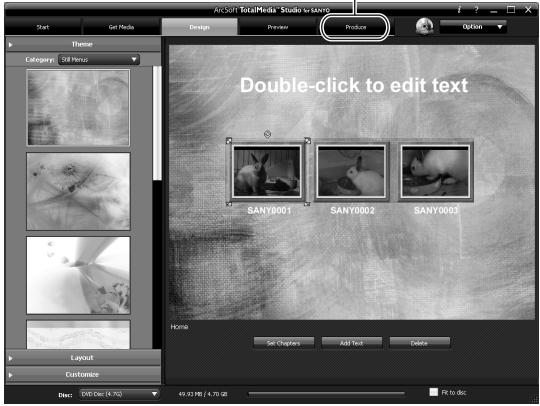Select the third white petal theme thumbnail
540x406 pixels.
coord(78,275)
